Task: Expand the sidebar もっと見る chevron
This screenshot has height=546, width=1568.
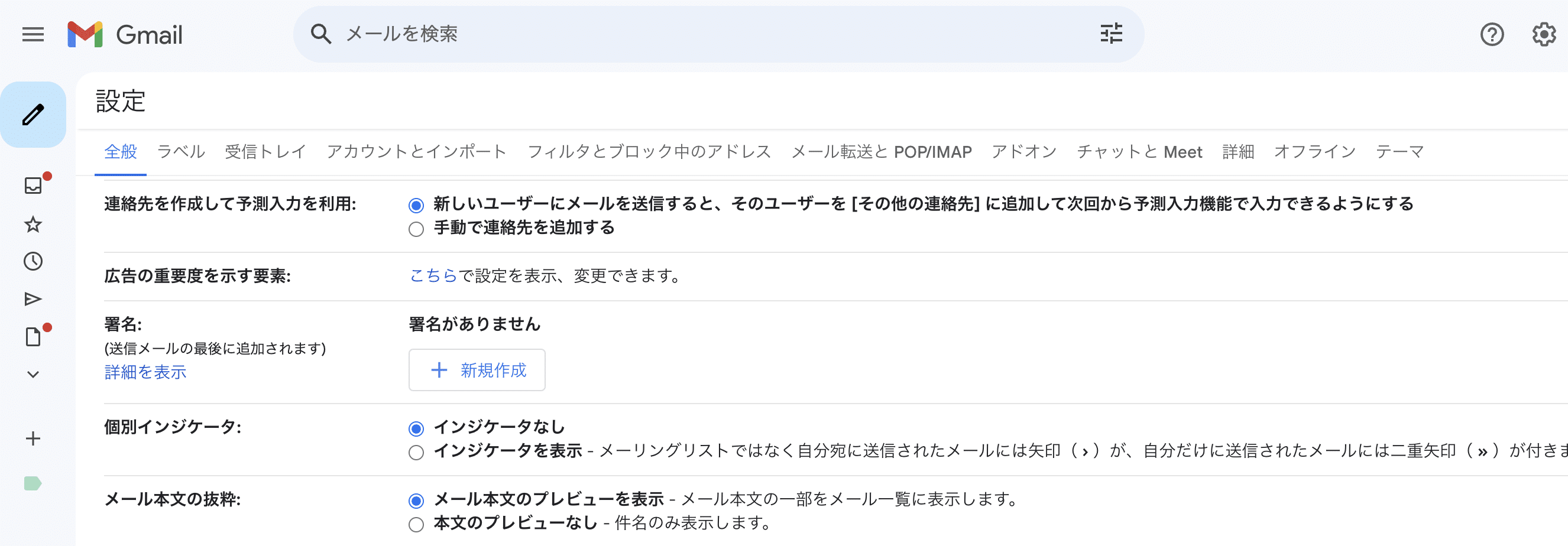Action: (x=33, y=374)
